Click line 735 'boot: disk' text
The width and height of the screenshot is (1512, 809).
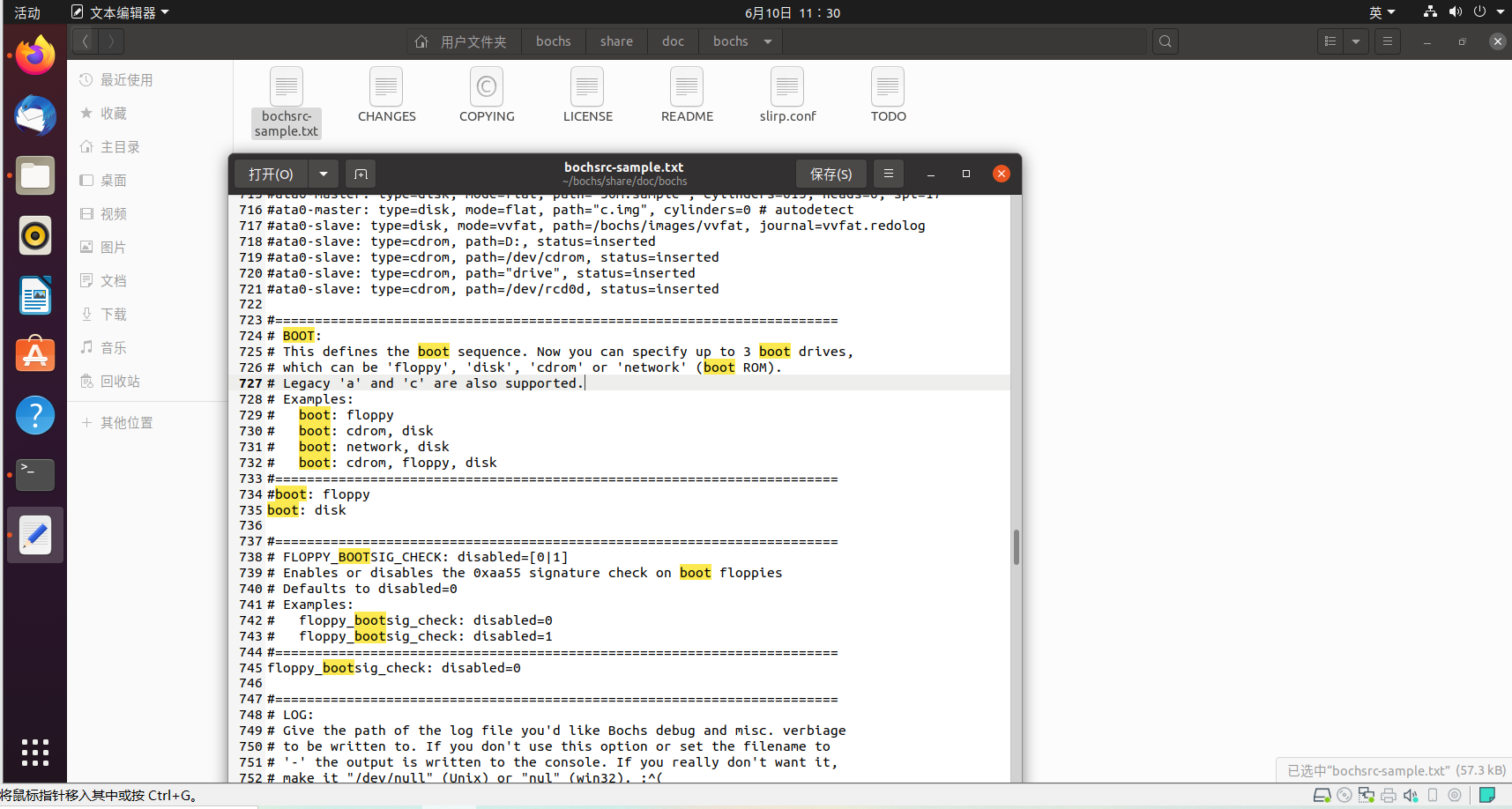tap(306, 510)
